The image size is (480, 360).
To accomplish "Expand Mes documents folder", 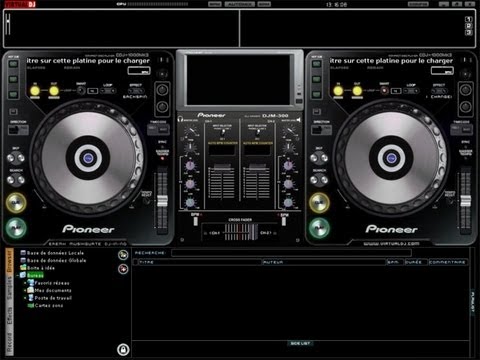I will (x=25, y=290).
